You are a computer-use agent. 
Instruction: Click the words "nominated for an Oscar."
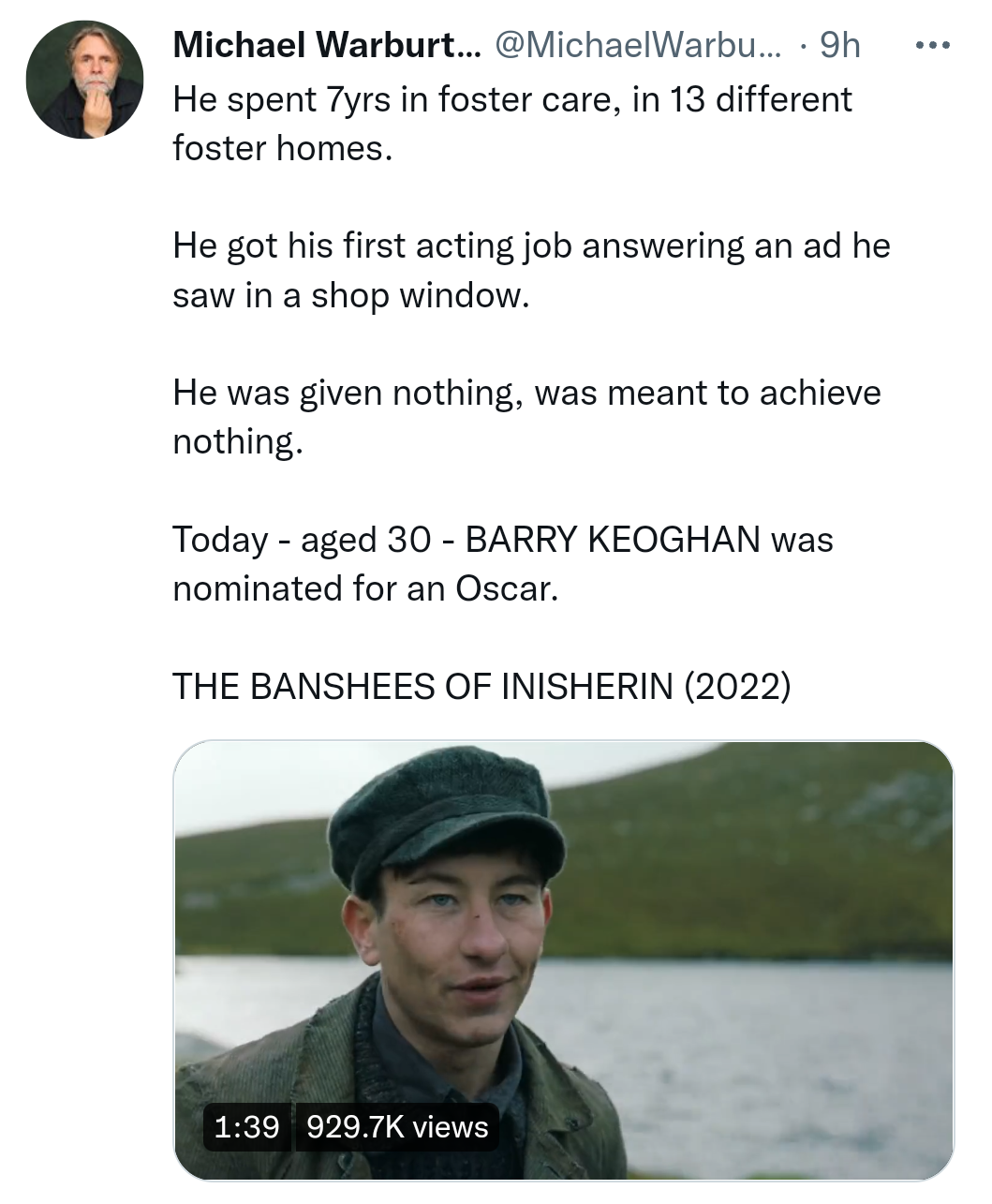(365, 588)
